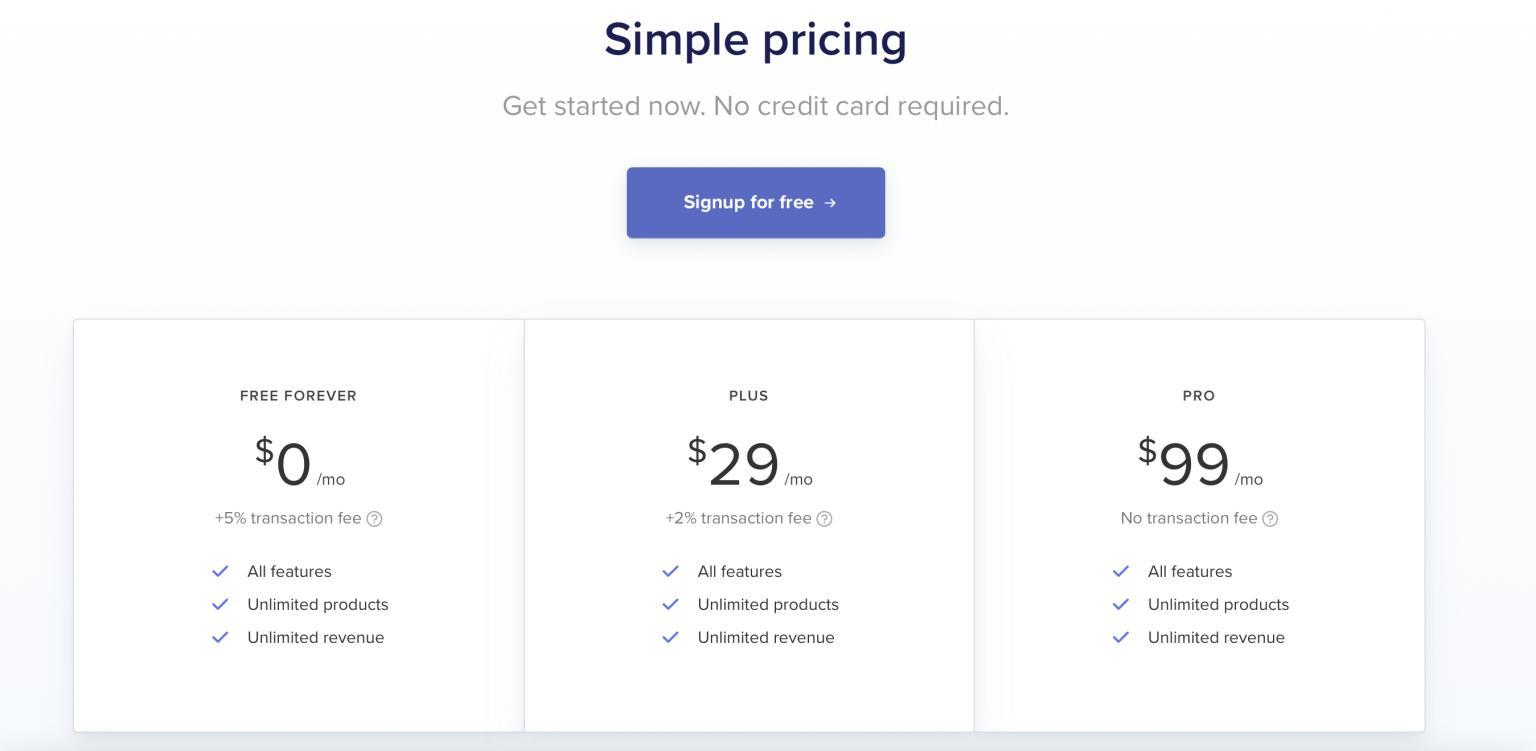Click the help icon beside +2% transaction fee
The height and width of the screenshot is (751, 1536).
[823, 518]
